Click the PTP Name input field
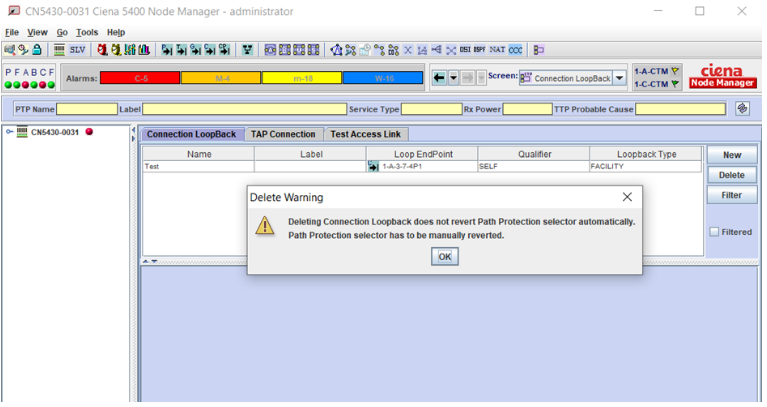Image resolution: width=767 pixels, height=407 pixels. (x=87, y=108)
